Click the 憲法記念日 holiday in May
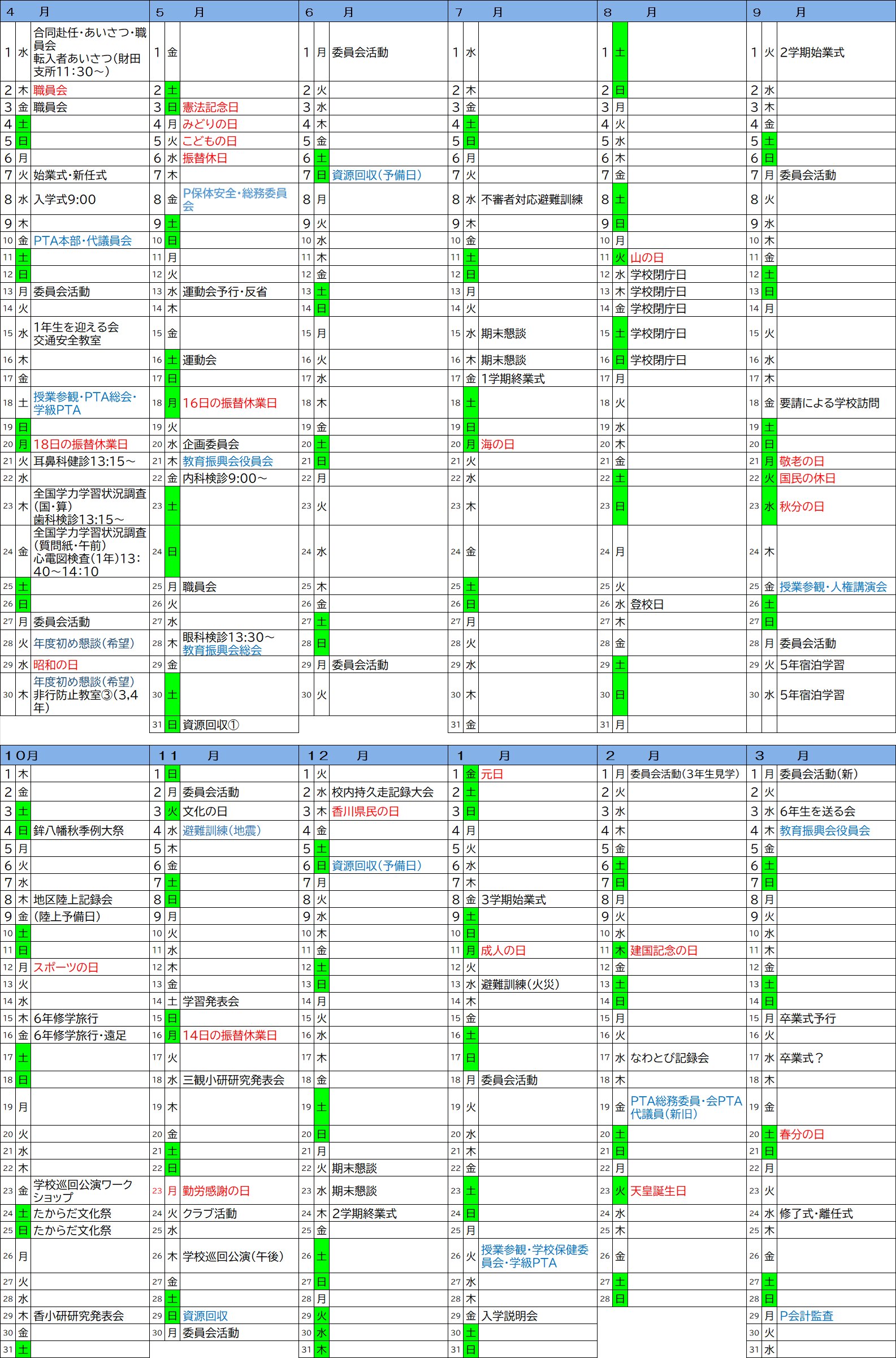 pyautogui.click(x=210, y=107)
